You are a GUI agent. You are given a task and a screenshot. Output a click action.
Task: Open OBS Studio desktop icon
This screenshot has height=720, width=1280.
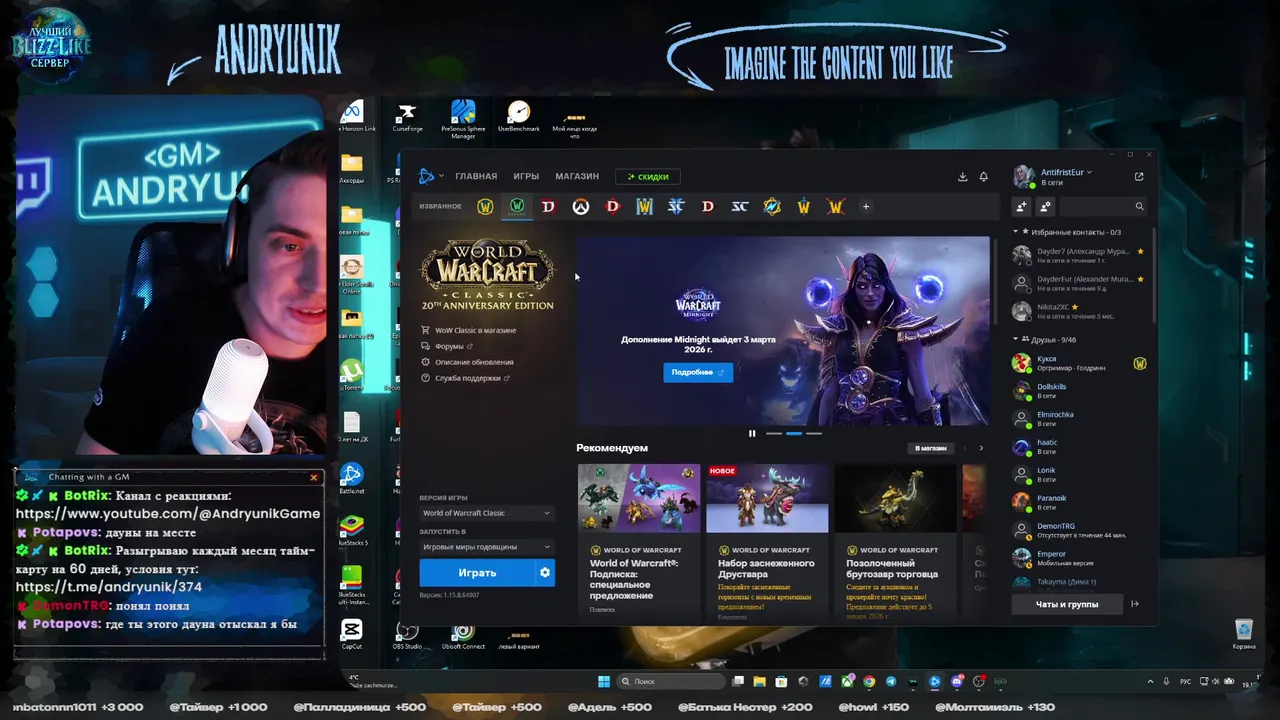click(x=407, y=634)
